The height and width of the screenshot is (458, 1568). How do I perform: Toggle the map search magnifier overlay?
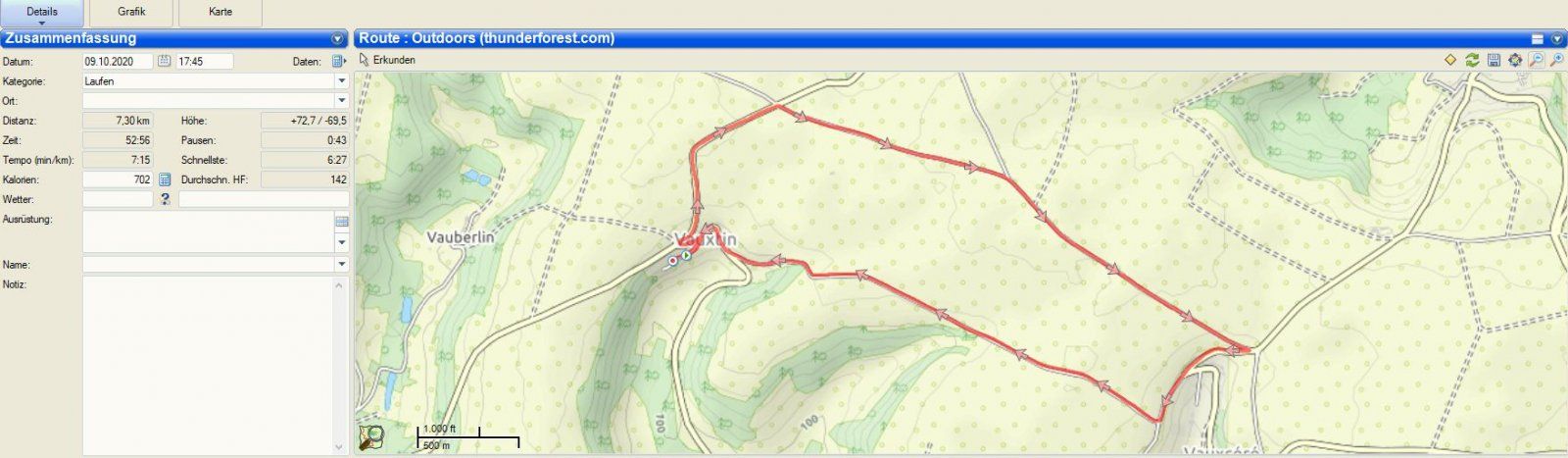tap(371, 436)
